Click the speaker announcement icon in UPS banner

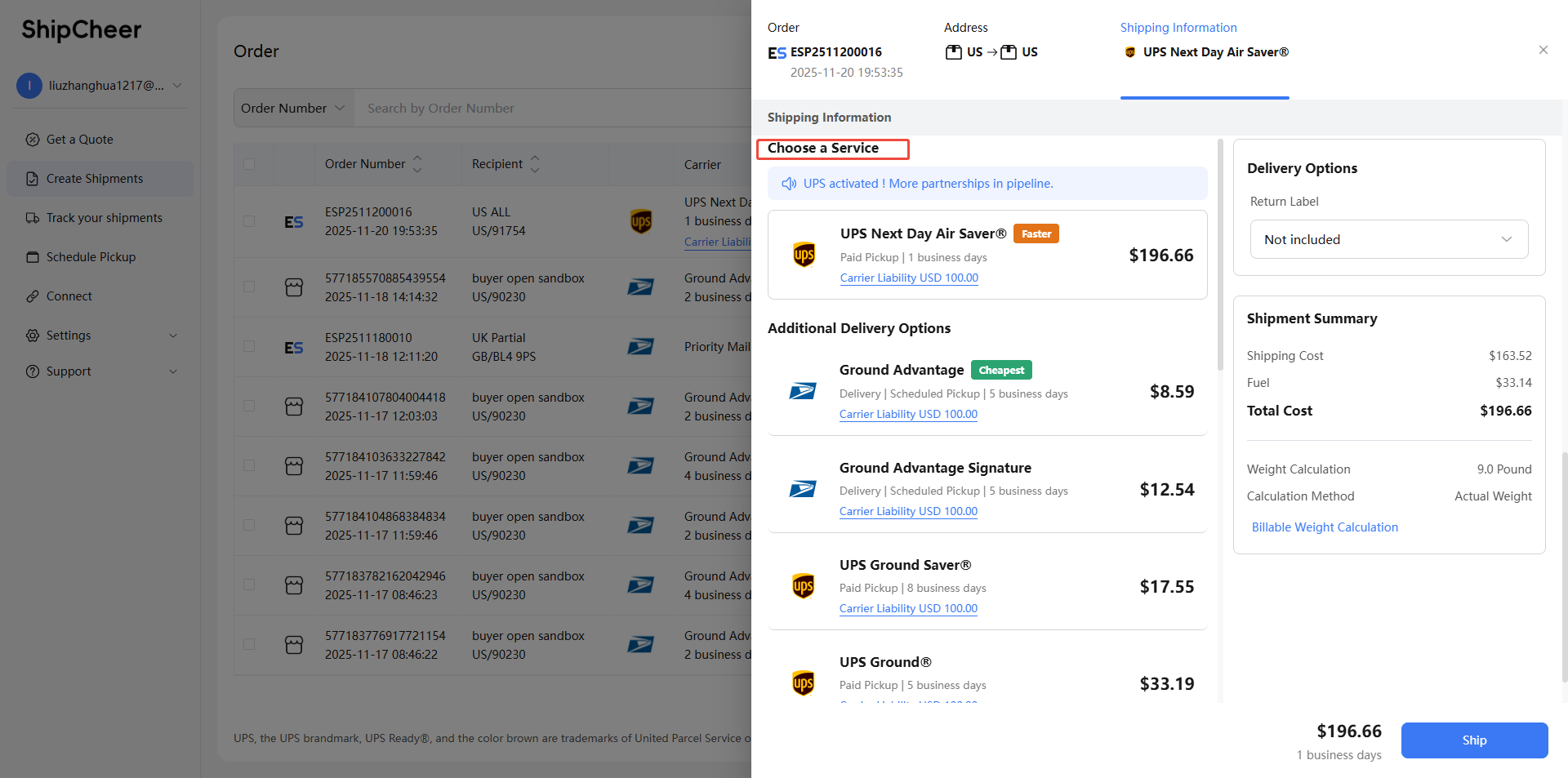click(789, 184)
